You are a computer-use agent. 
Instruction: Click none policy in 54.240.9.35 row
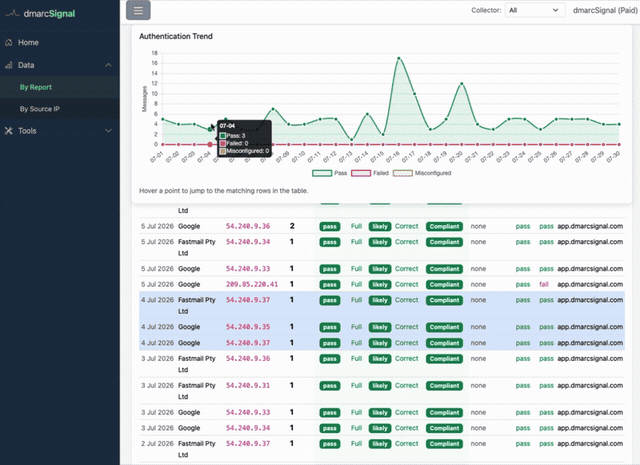tap(478, 327)
